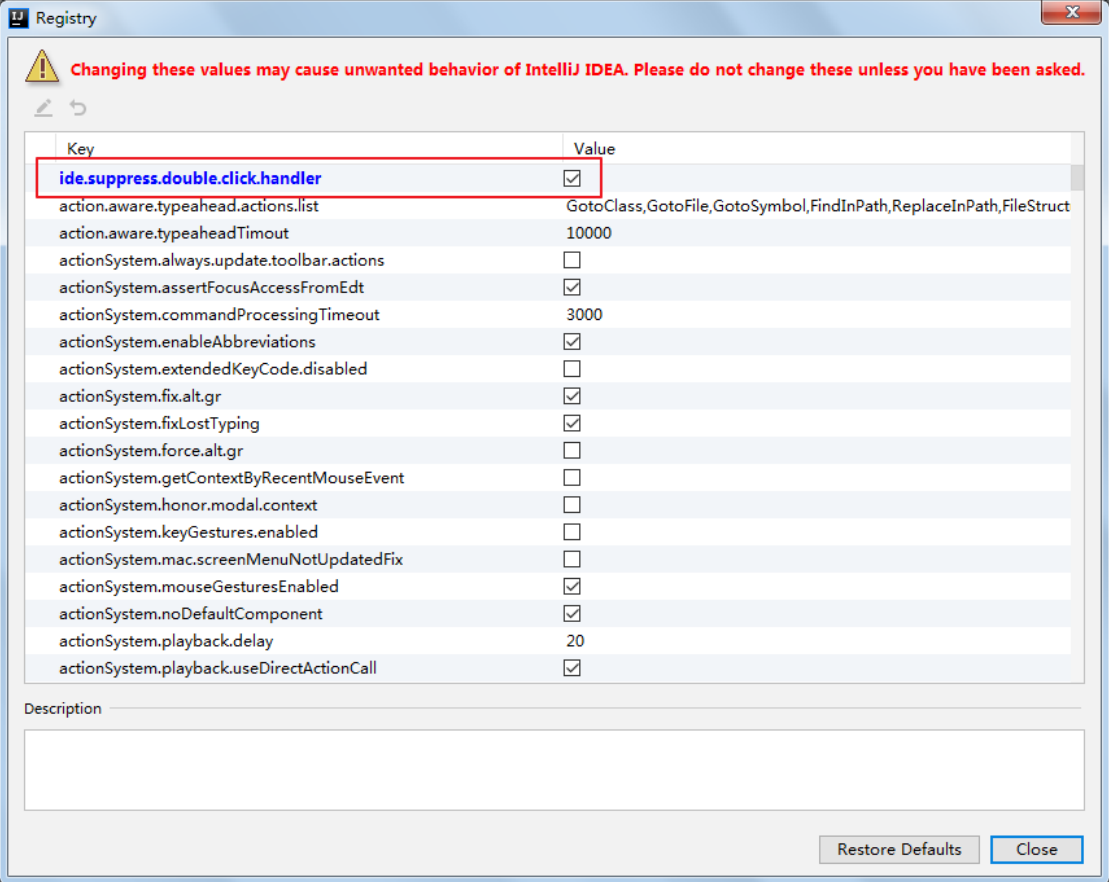The height and width of the screenshot is (882, 1109).
Task: Select actionSystem.noDefaultComponent key text
Action: tap(191, 613)
